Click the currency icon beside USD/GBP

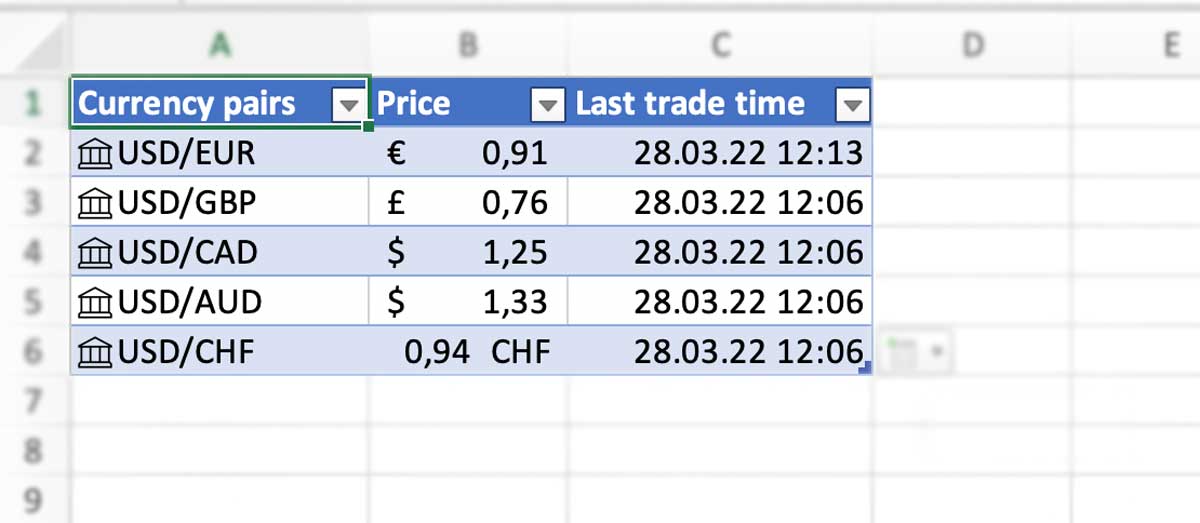coord(95,204)
